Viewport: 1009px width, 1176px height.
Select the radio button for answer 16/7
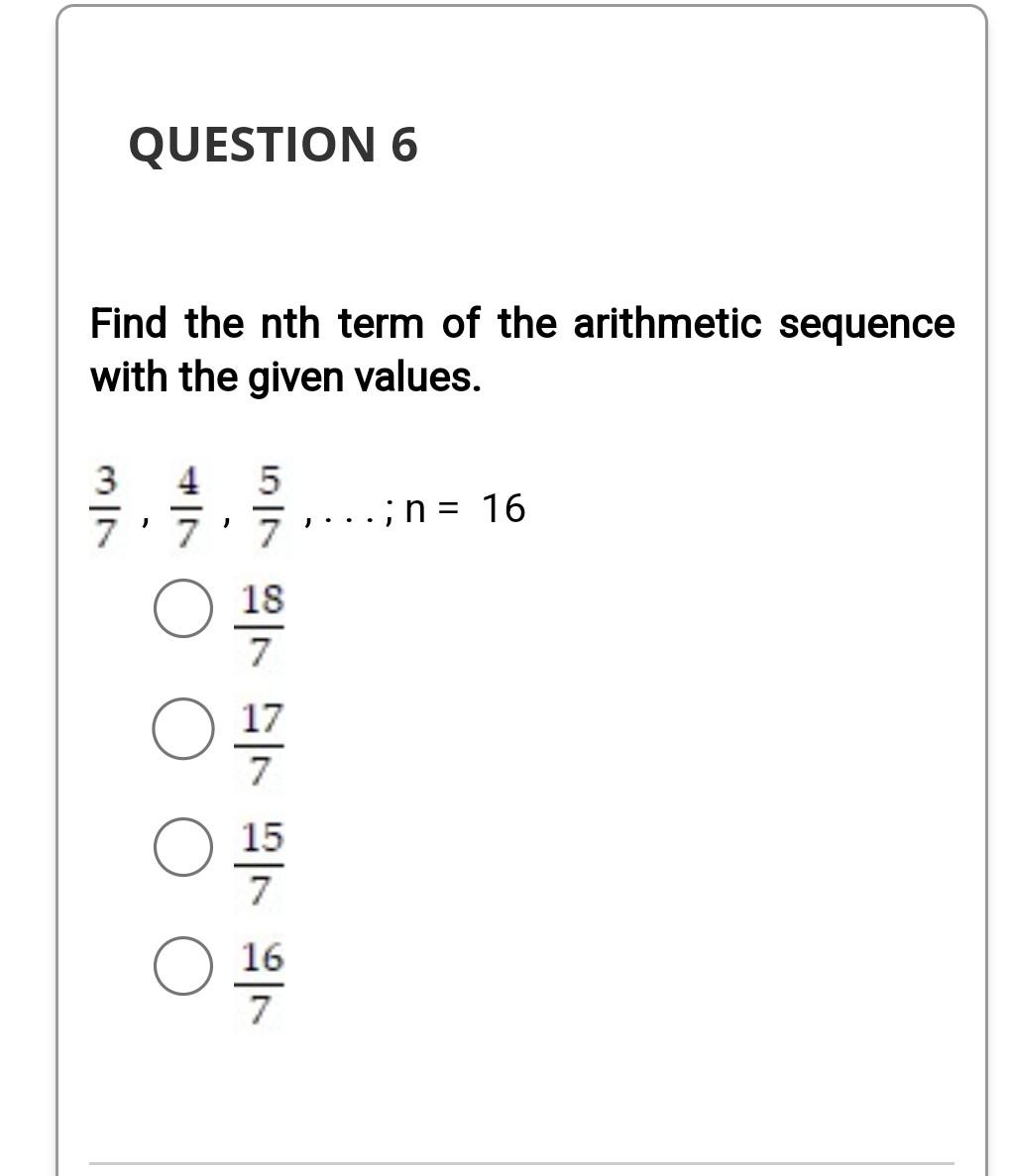tap(182, 966)
